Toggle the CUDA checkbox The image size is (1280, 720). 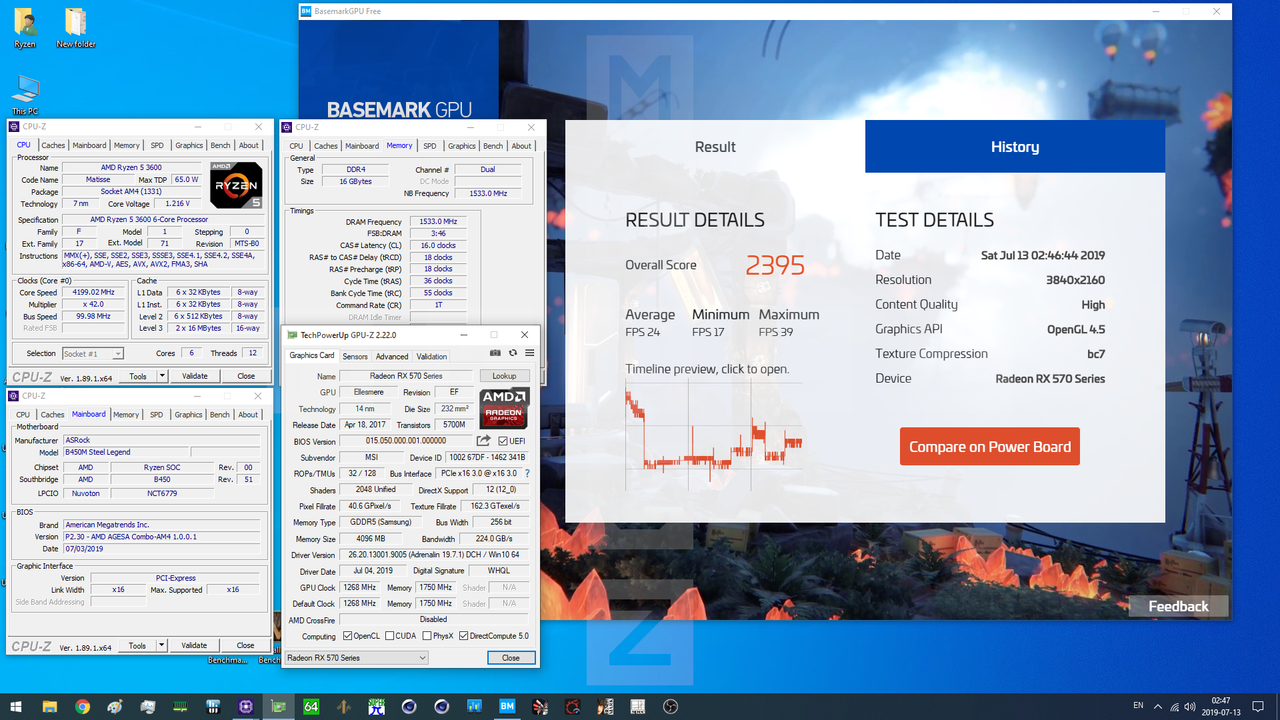pyautogui.click(x=390, y=636)
